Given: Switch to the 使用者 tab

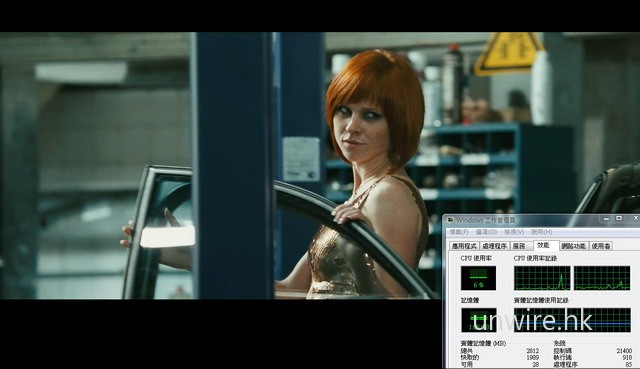Looking at the screenshot, I should [x=601, y=246].
